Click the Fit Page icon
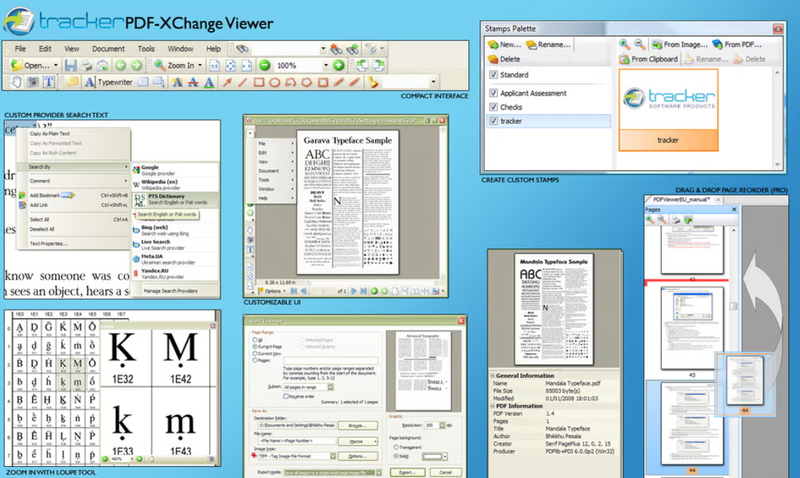The height and width of the screenshot is (478, 800). coord(231,65)
